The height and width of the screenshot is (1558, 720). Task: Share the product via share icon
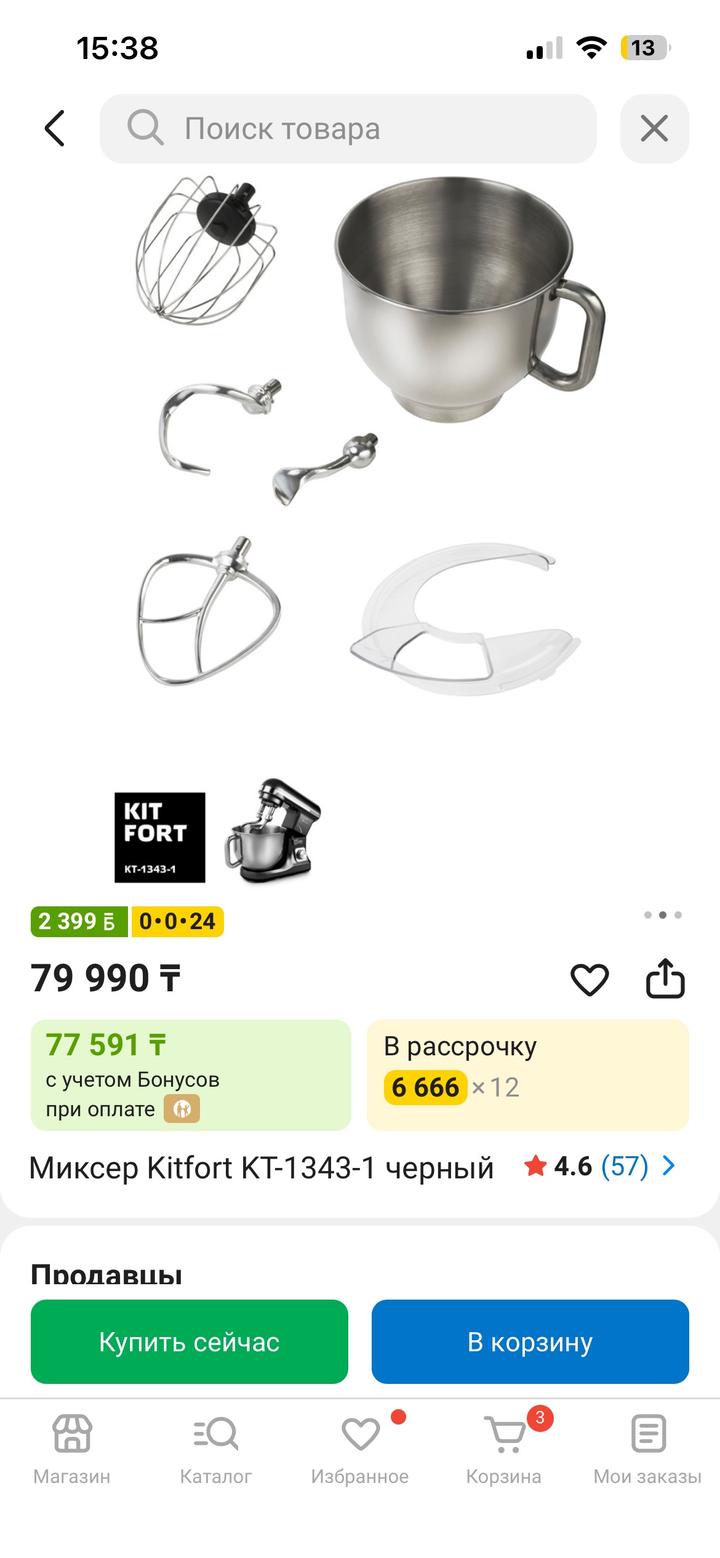pyautogui.click(x=665, y=979)
